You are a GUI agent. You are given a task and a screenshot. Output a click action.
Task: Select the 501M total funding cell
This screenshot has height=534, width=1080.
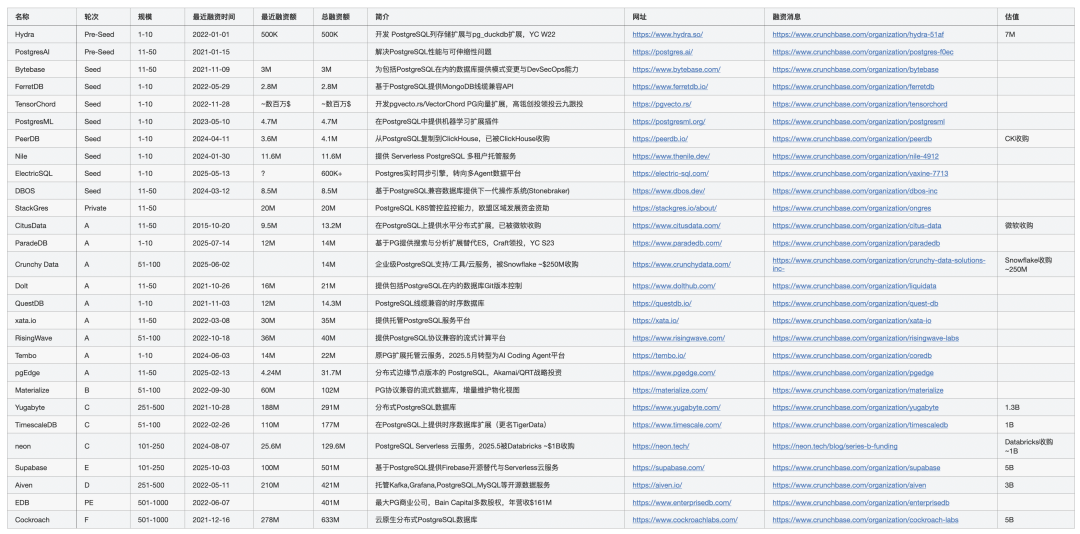point(340,468)
